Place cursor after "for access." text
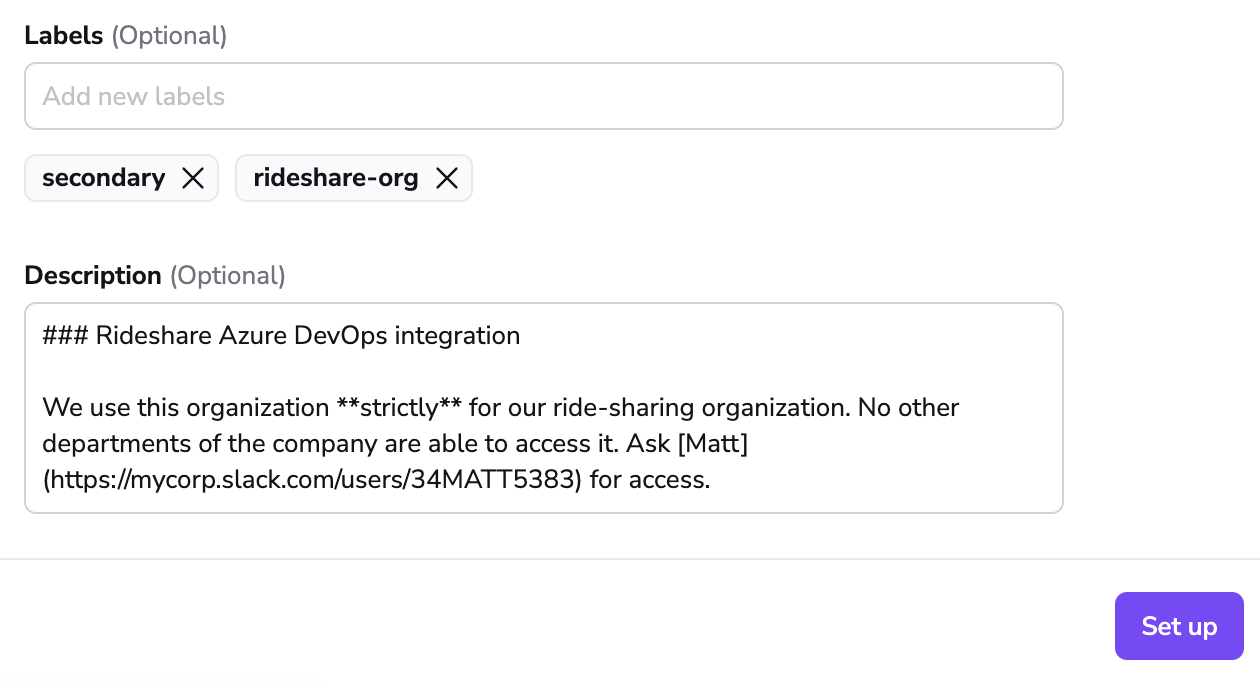 tap(711, 480)
